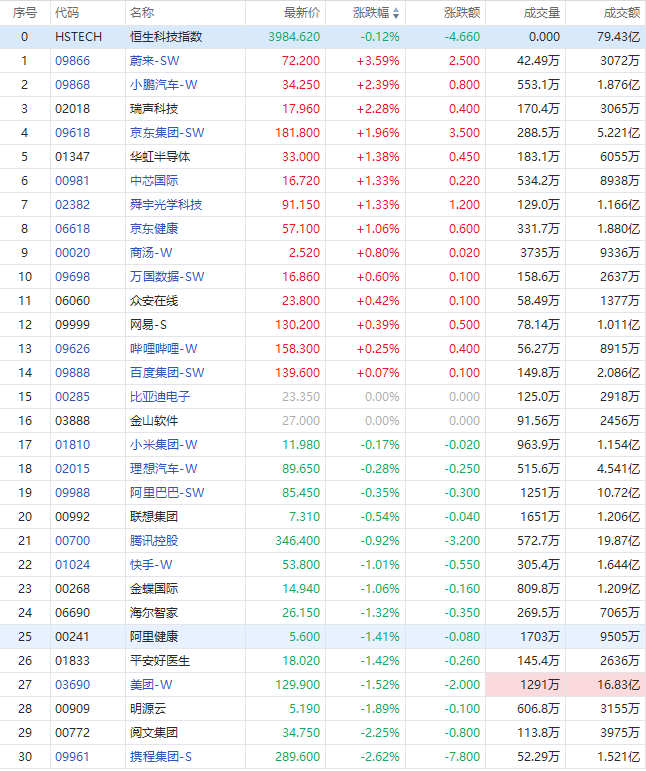
Task: Click the 名称 column header
Action: [142, 13]
